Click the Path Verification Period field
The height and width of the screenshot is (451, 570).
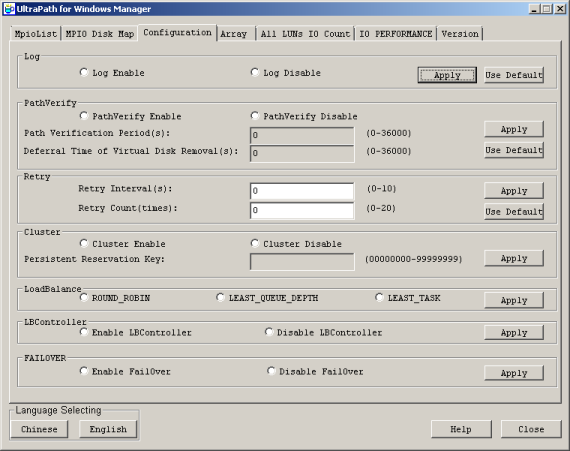[x=302, y=135]
